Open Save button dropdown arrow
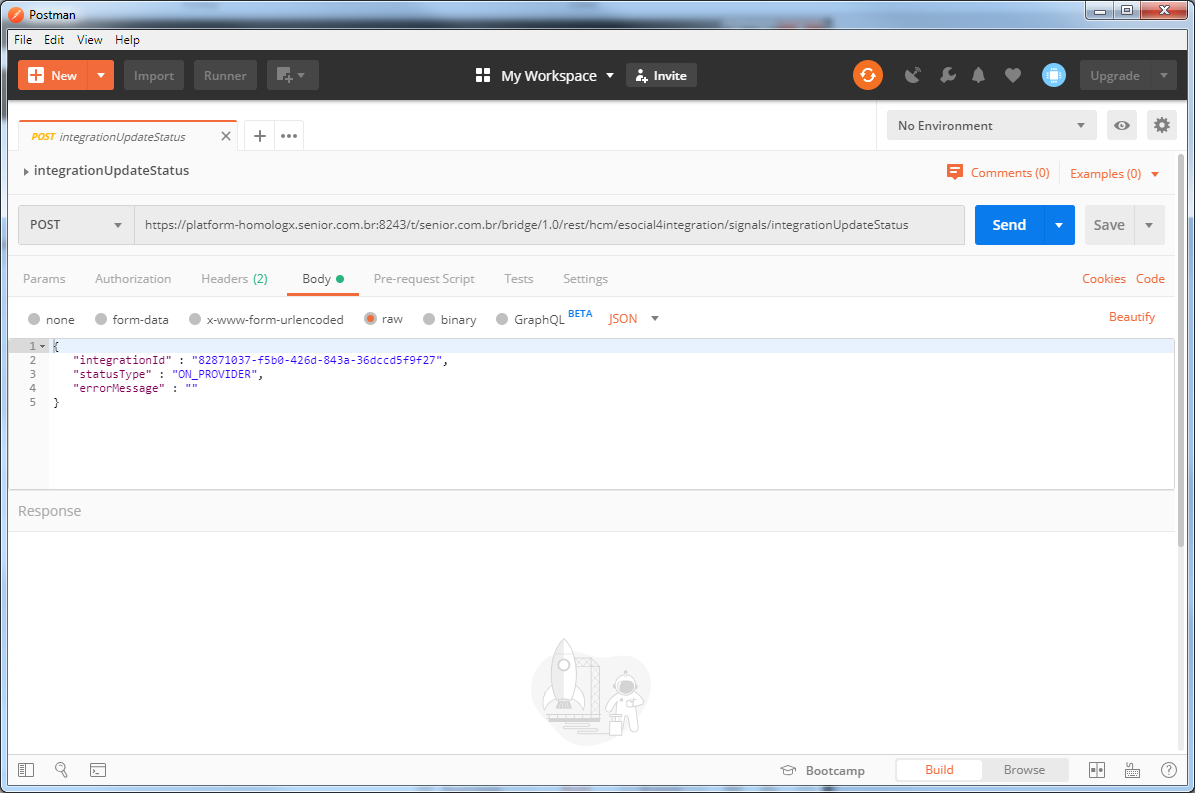The height and width of the screenshot is (793, 1195). coord(1149,225)
